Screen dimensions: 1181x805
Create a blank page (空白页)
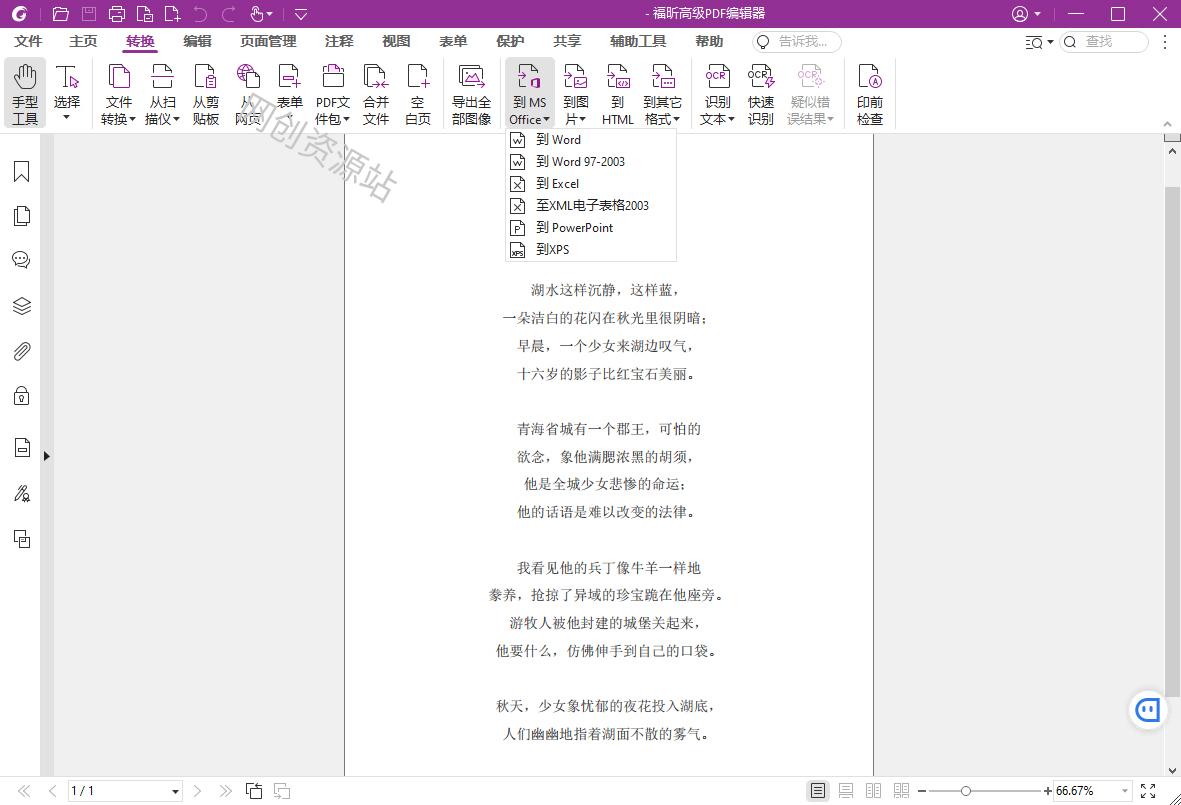417,93
